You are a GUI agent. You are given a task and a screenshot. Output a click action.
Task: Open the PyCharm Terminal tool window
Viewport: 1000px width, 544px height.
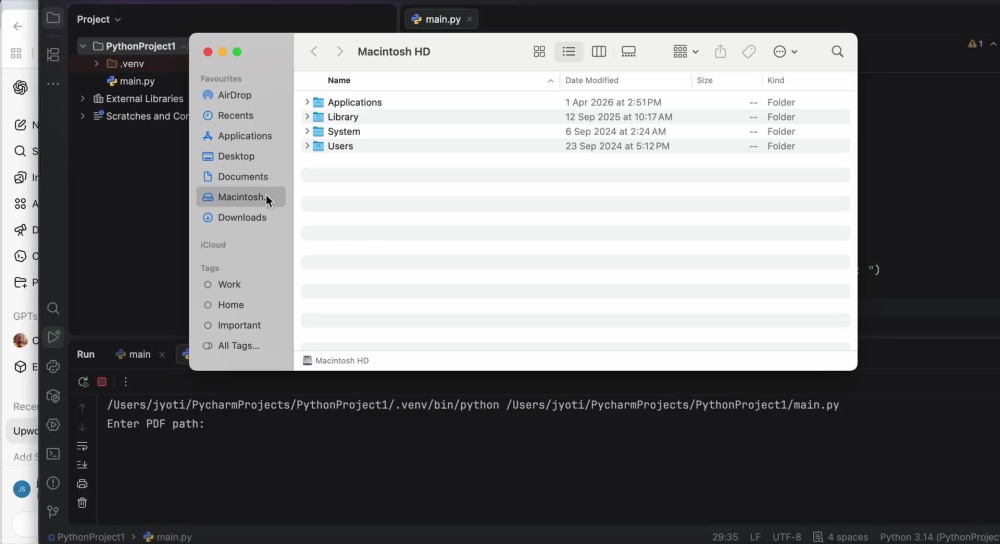(53, 454)
